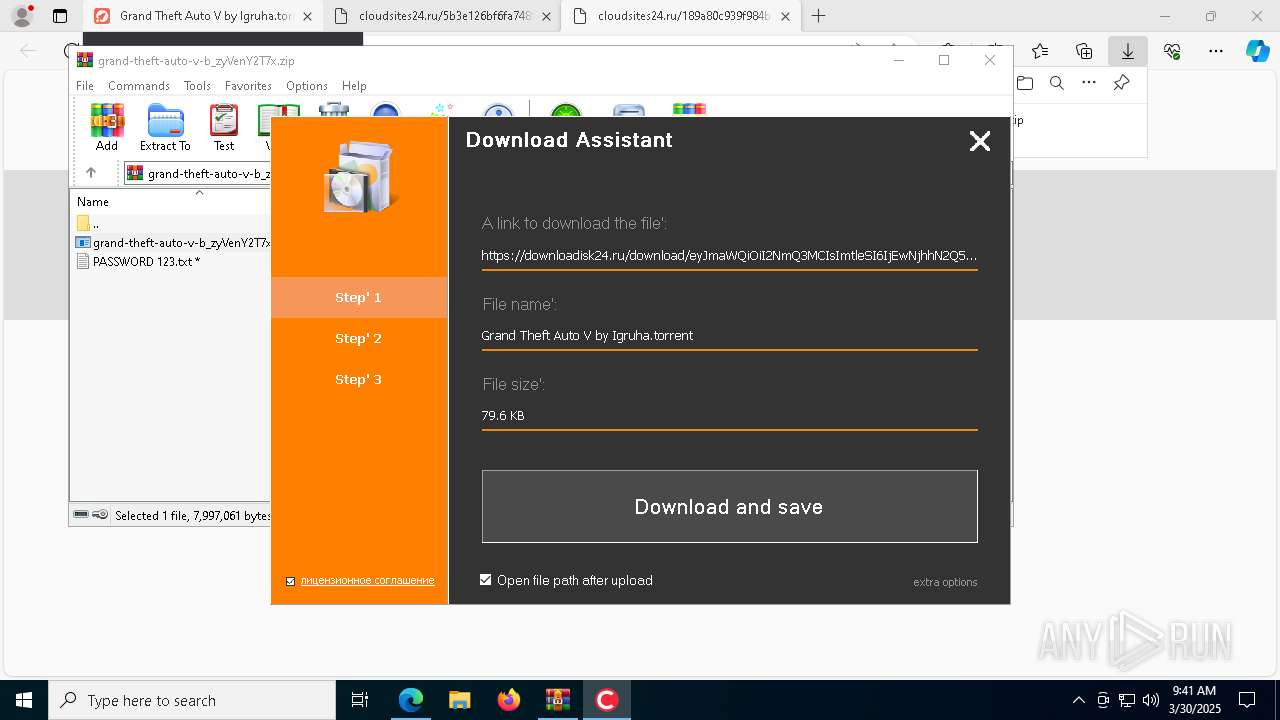Open Edge favorites star icon
The image size is (1280, 720).
[1040, 51]
